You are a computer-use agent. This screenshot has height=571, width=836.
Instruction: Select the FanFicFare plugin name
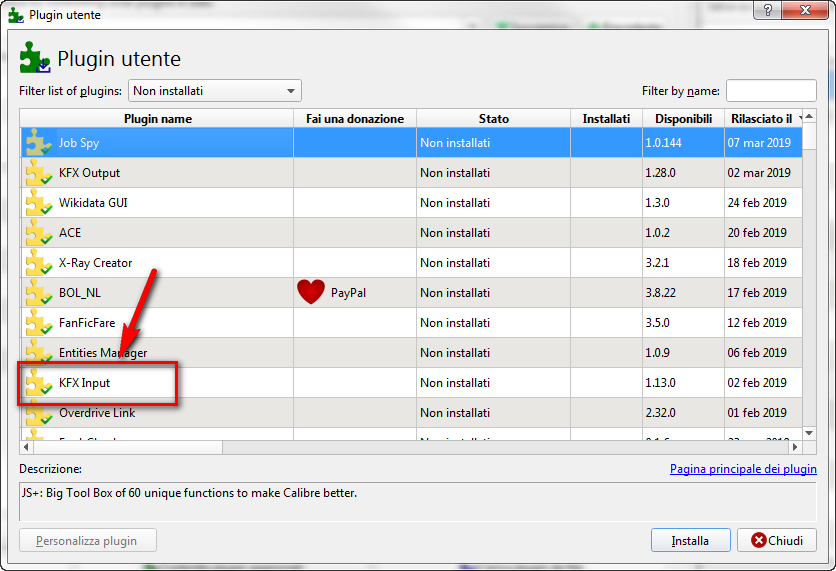point(87,323)
